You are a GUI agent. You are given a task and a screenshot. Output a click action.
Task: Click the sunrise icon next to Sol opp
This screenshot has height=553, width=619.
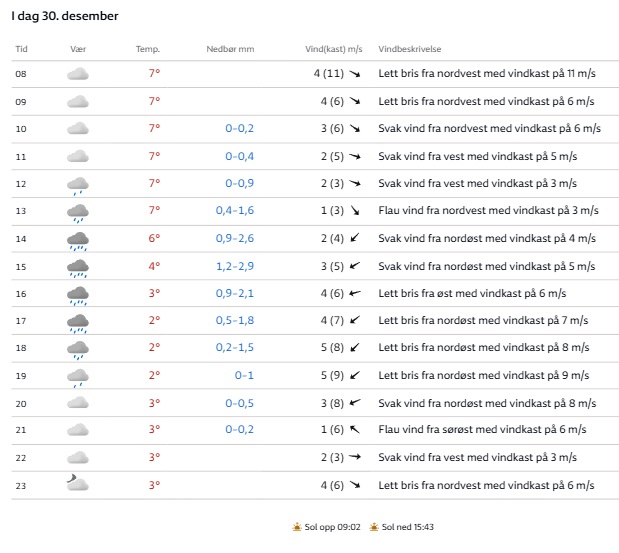point(297,527)
